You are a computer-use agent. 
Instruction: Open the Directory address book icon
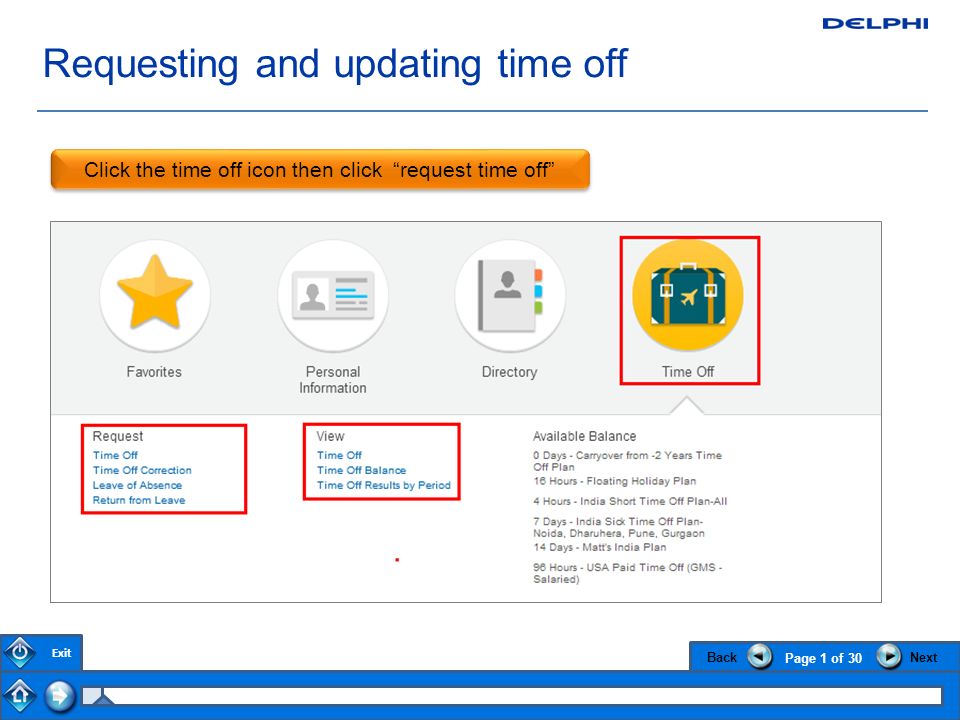[509, 296]
